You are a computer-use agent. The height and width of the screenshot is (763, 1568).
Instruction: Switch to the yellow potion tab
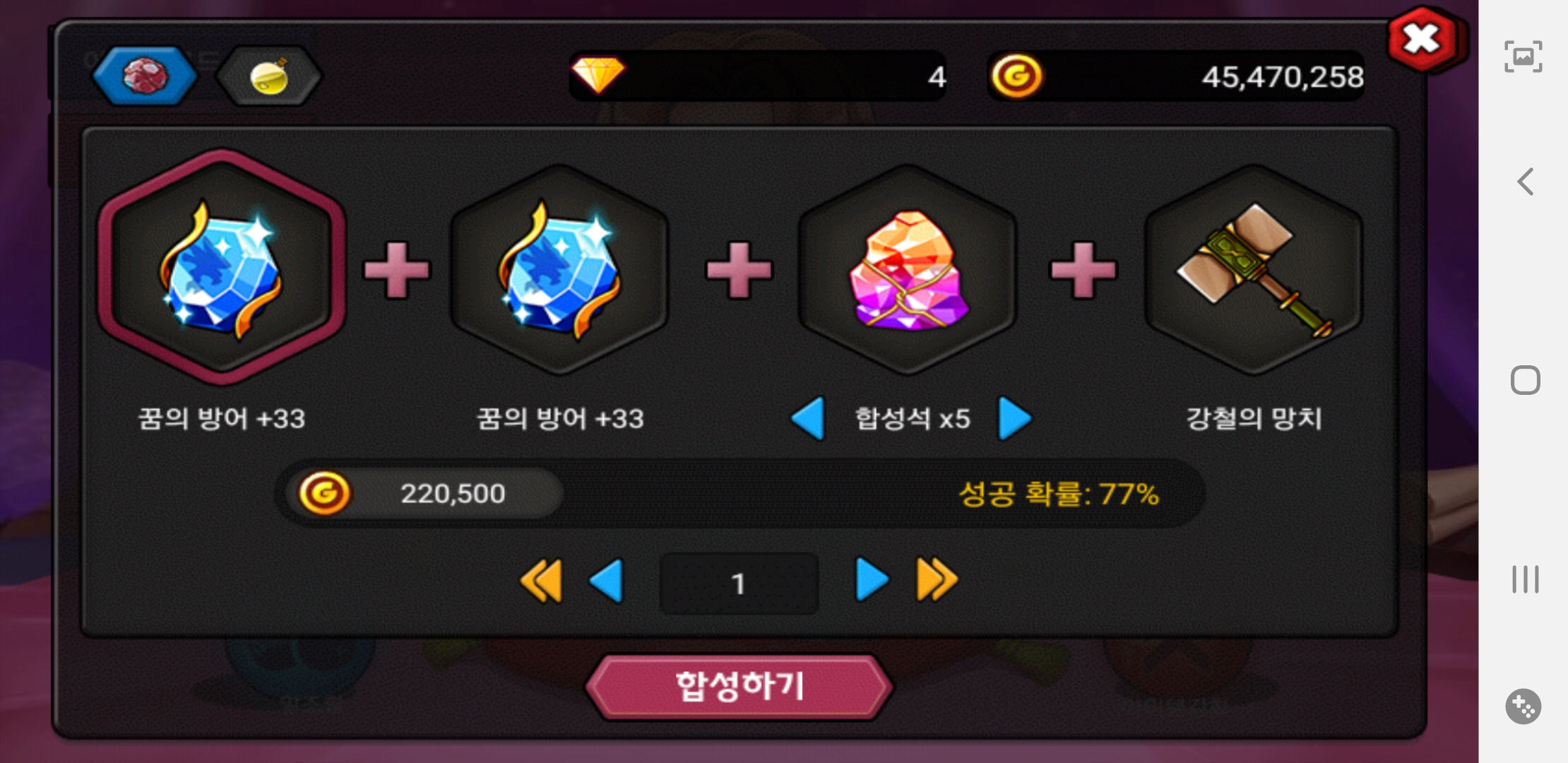(x=268, y=76)
